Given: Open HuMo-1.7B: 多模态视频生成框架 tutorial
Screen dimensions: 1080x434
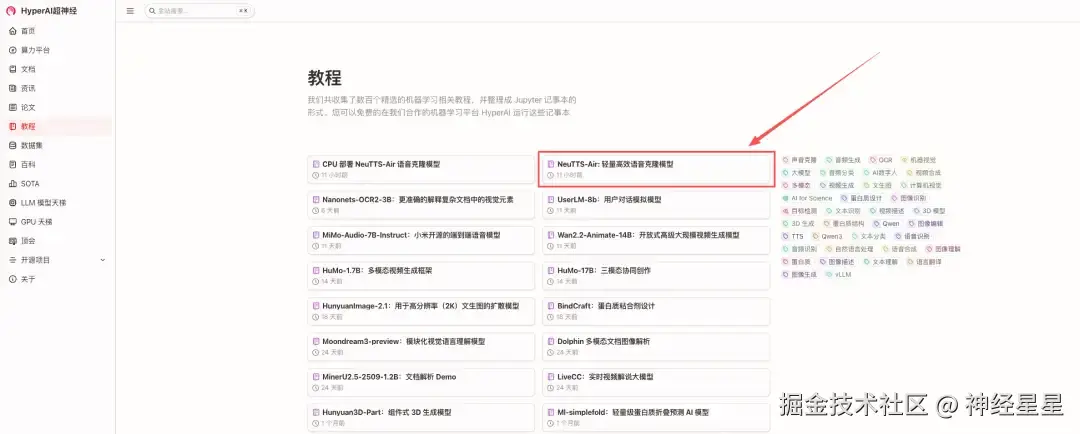Looking at the screenshot, I should tap(421, 276).
